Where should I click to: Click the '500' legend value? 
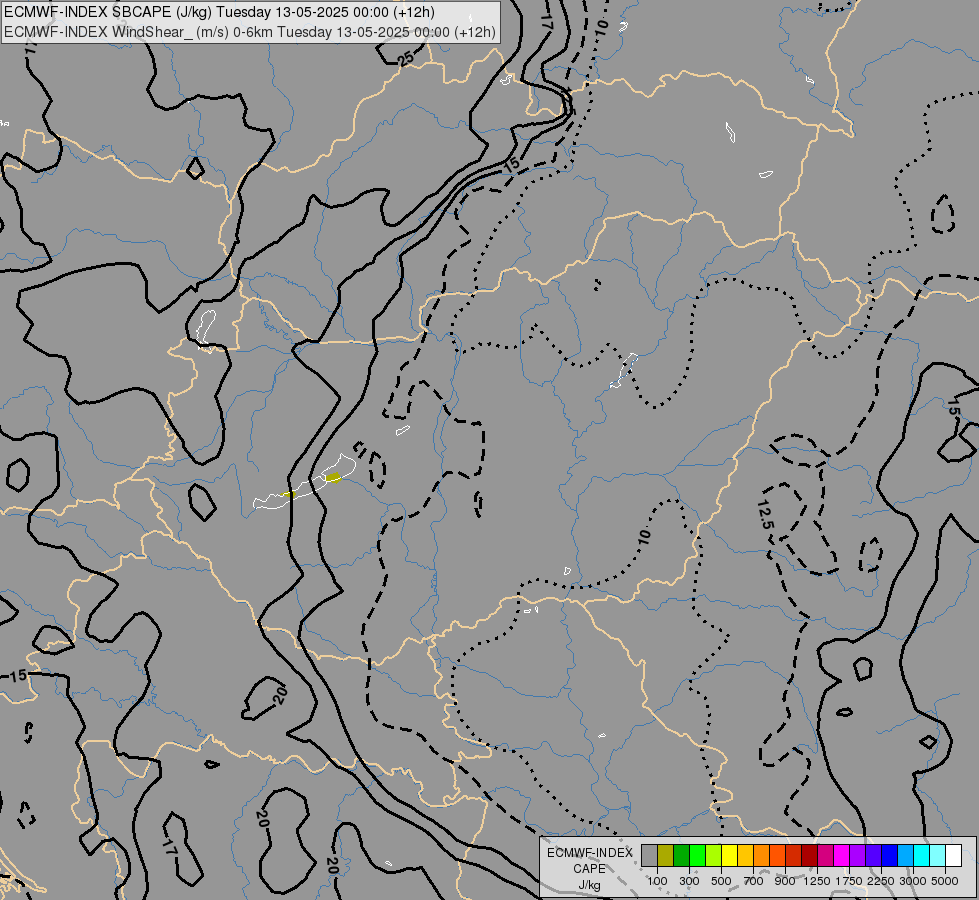pos(721,881)
